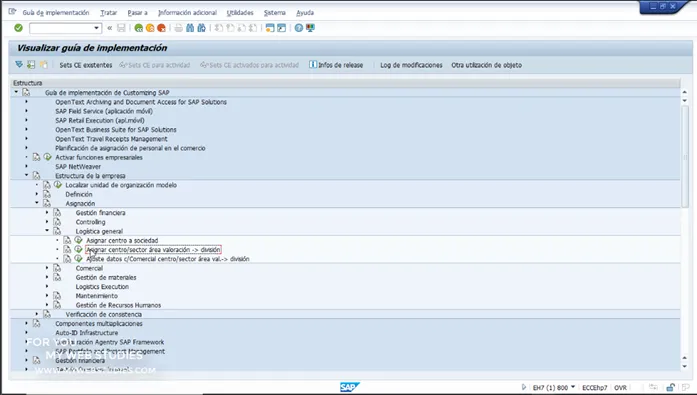Click the green Back navigation icon
Image resolution: width=697 pixels, height=395 pixels.
pyautogui.click(x=139, y=28)
